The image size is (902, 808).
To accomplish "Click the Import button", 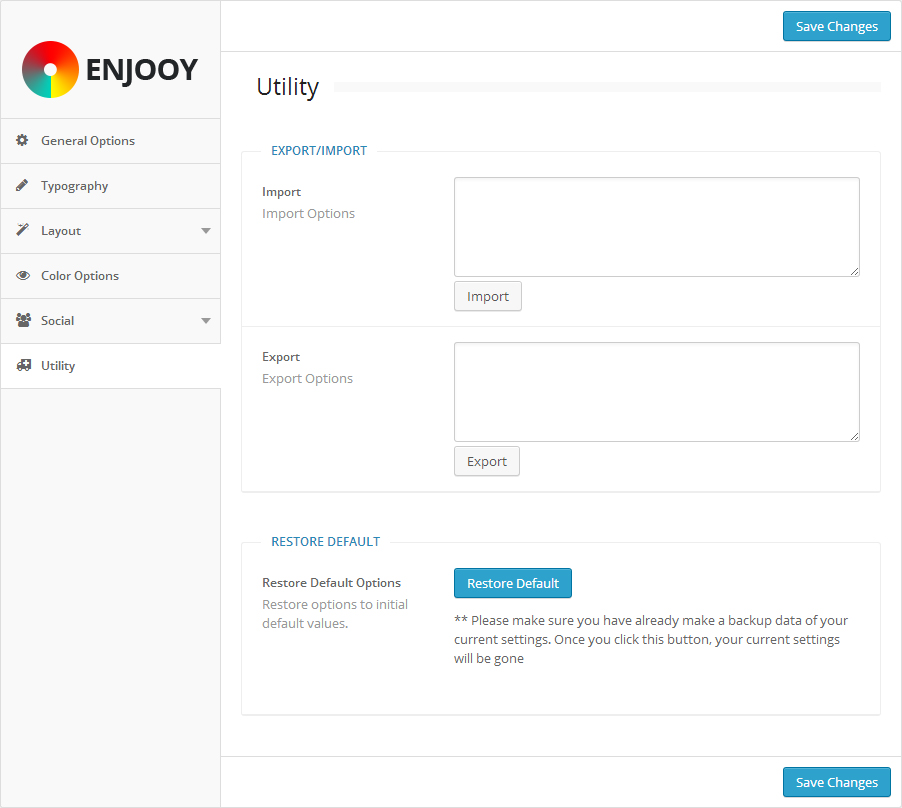I will click(488, 297).
